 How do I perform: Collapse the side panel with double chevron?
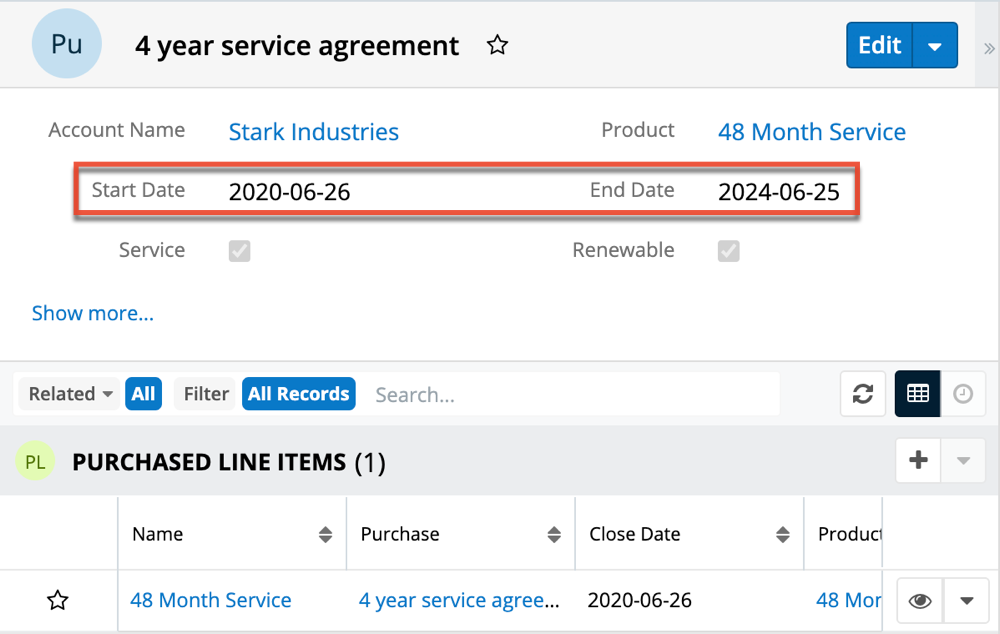point(989,47)
